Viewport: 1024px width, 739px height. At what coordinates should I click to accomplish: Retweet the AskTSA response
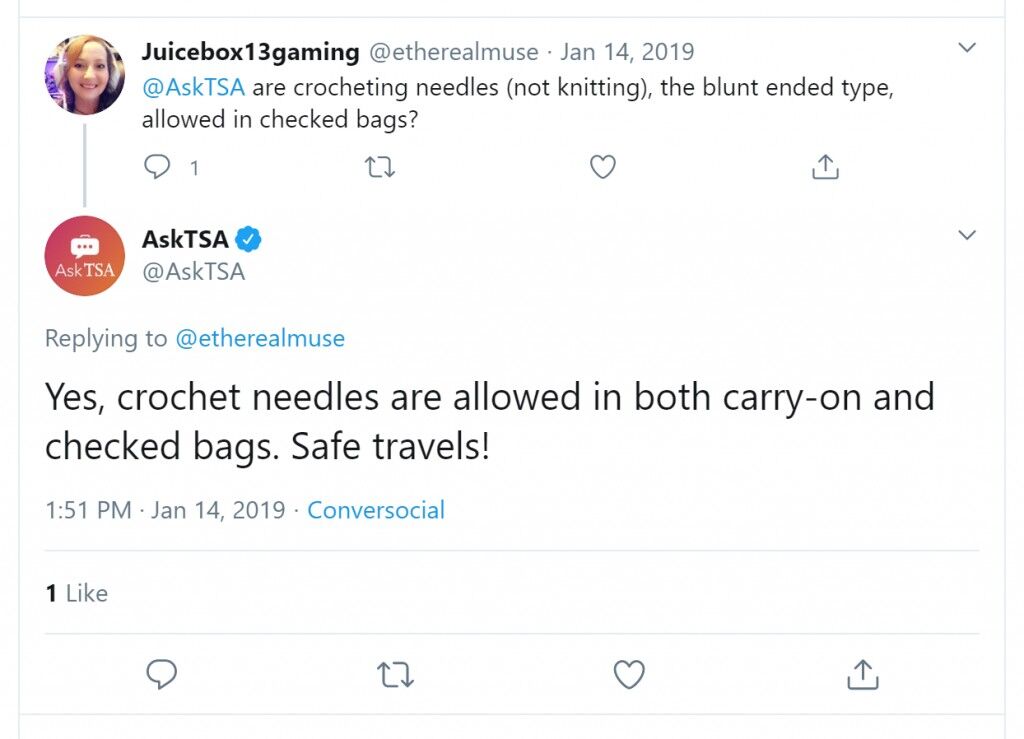395,674
